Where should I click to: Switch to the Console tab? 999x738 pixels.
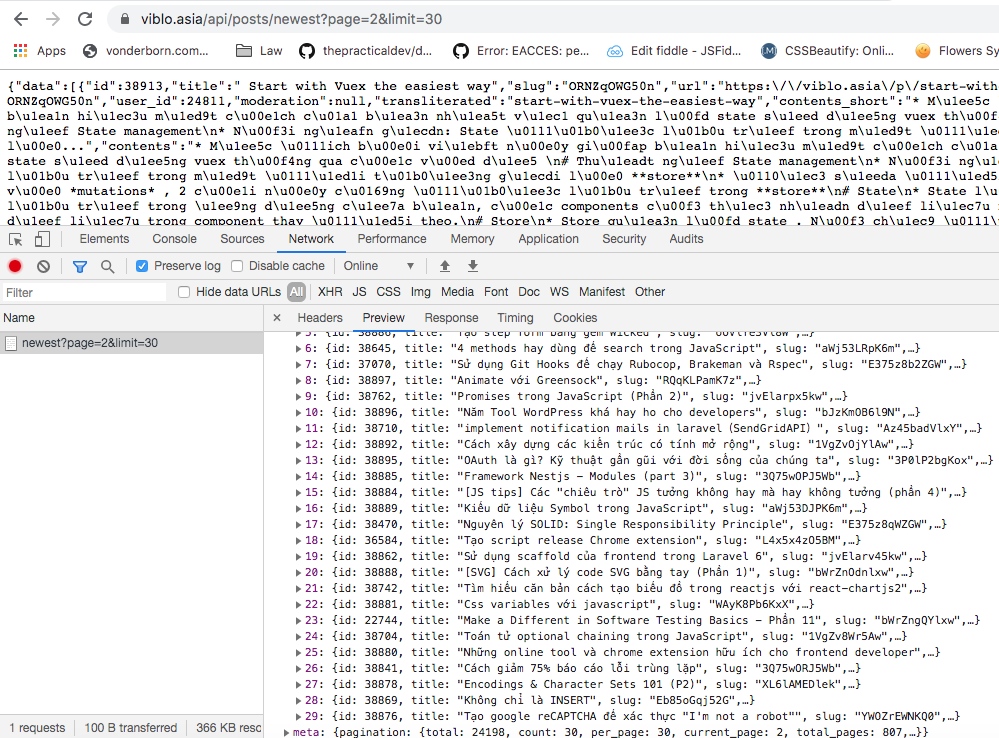[174, 239]
